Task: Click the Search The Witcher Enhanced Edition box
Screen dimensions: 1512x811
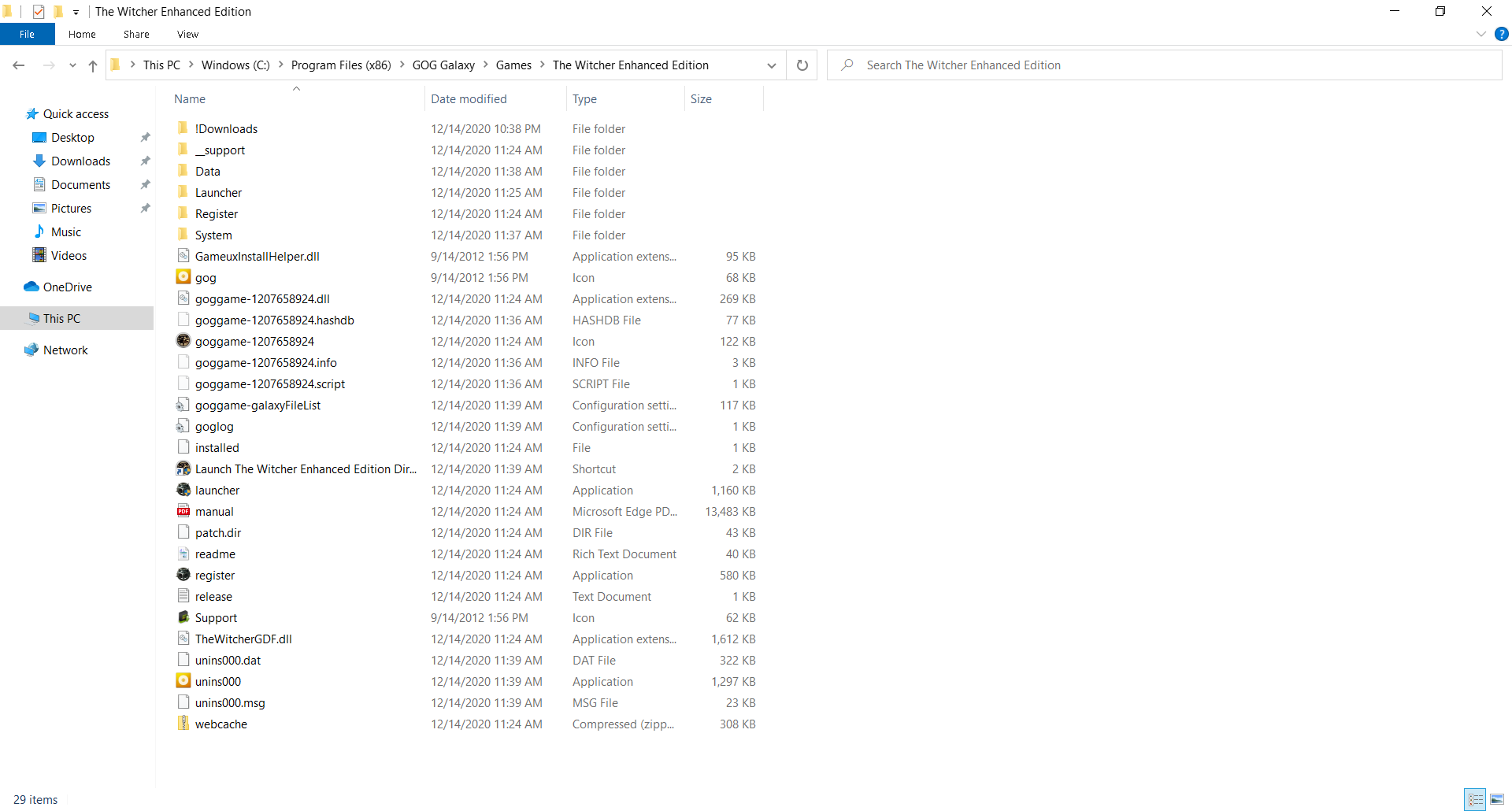Action: coord(1164,65)
